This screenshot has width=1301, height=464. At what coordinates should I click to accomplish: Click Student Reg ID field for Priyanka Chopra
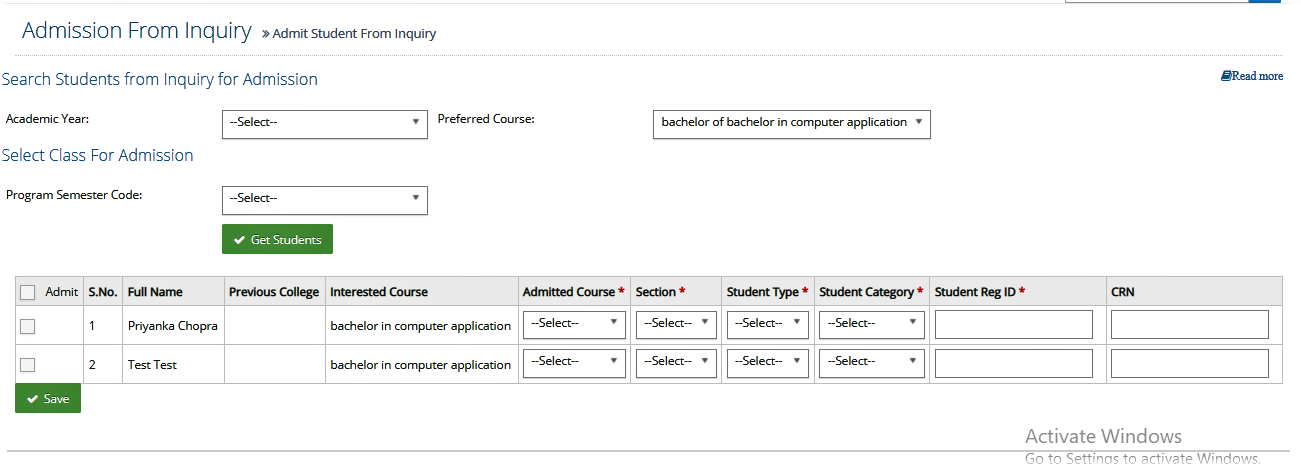click(1014, 325)
